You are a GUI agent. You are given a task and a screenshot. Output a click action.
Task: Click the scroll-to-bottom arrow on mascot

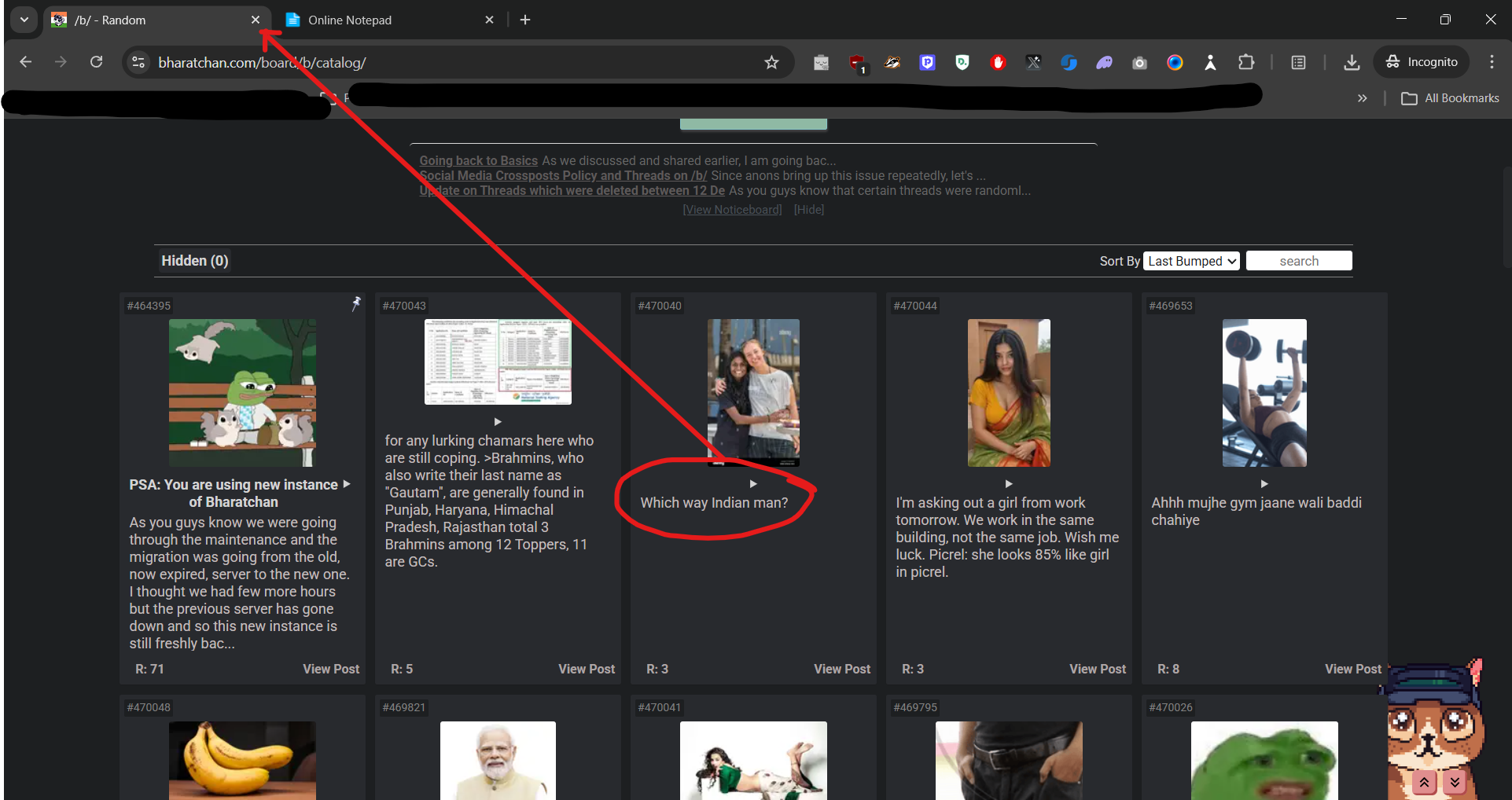tap(1455, 782)
